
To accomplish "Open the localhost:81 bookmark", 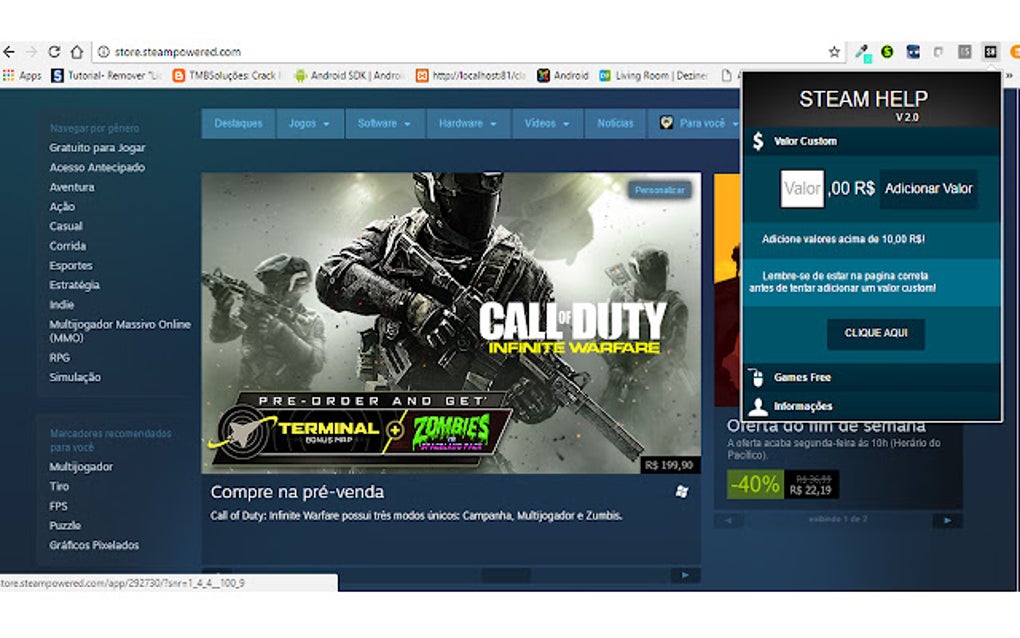I will click(x=471, y=75).
